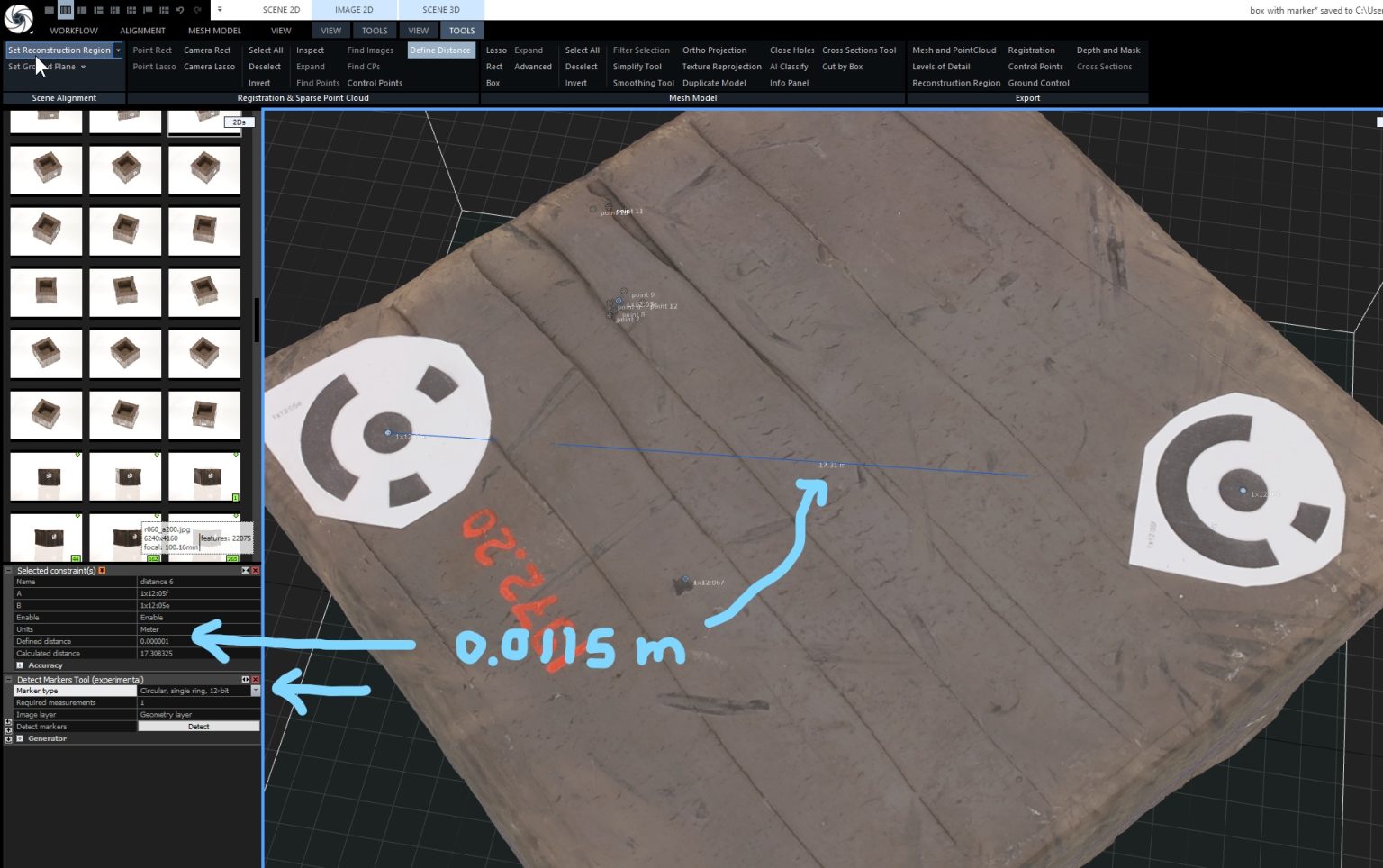Click the orange pin icon on Selected constraints header
Viewport: 1383px width, 868px height.
click(x=102, y=570)
